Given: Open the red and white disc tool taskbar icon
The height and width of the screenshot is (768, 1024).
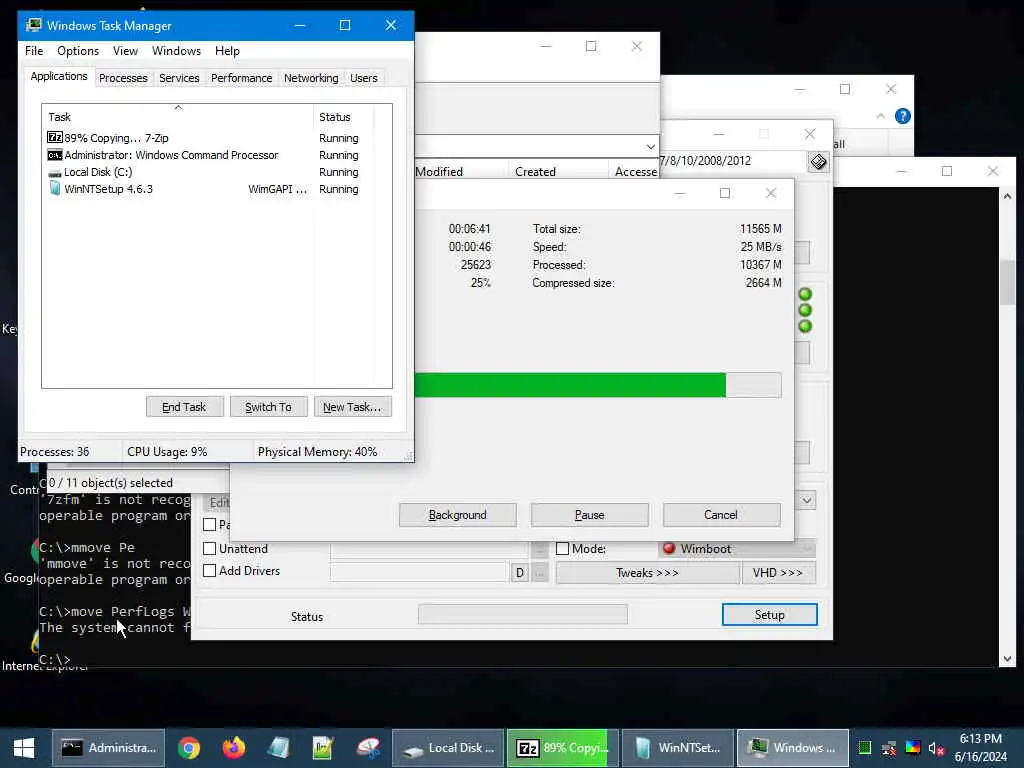Looking at the screenshot, I should [x=368, y=748].
